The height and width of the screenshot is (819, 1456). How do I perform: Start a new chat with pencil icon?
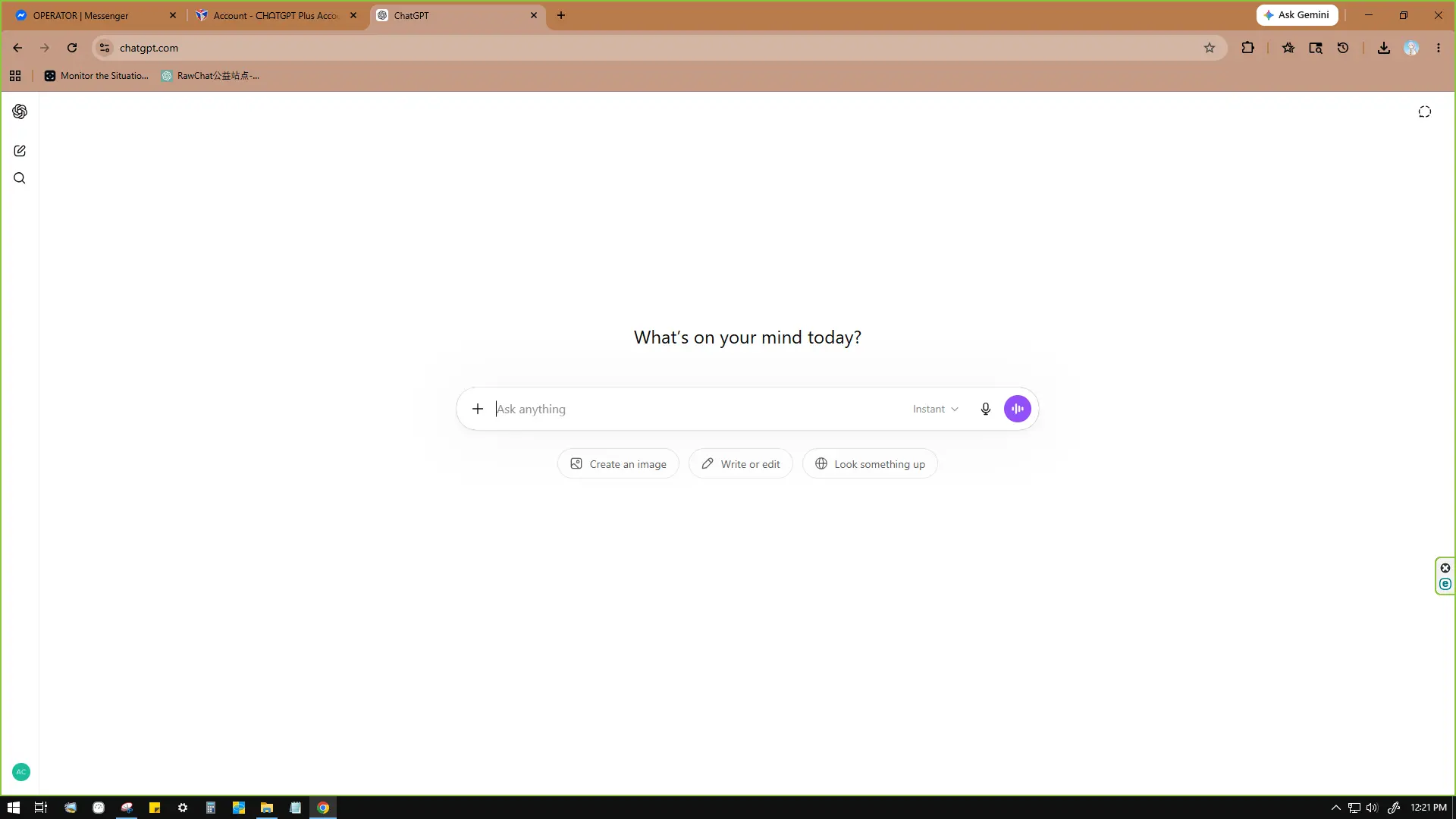pos(20,151)
